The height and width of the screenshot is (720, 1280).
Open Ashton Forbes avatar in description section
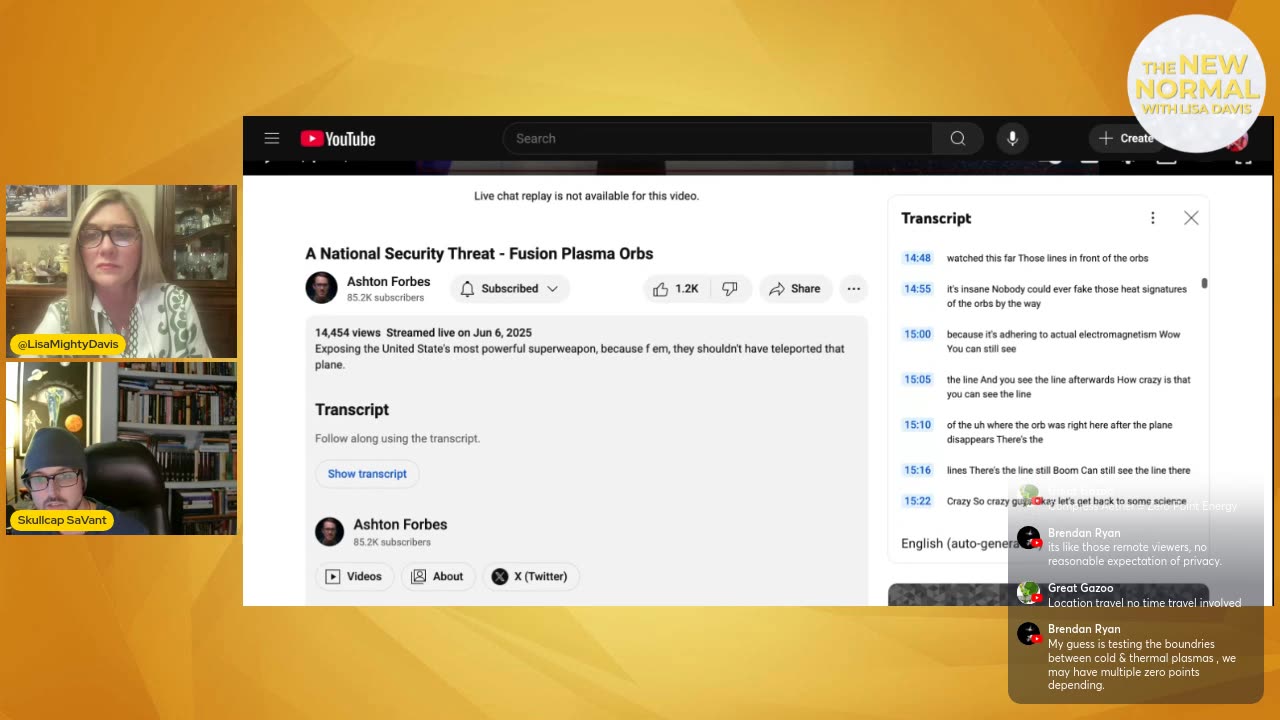[329, 531]
